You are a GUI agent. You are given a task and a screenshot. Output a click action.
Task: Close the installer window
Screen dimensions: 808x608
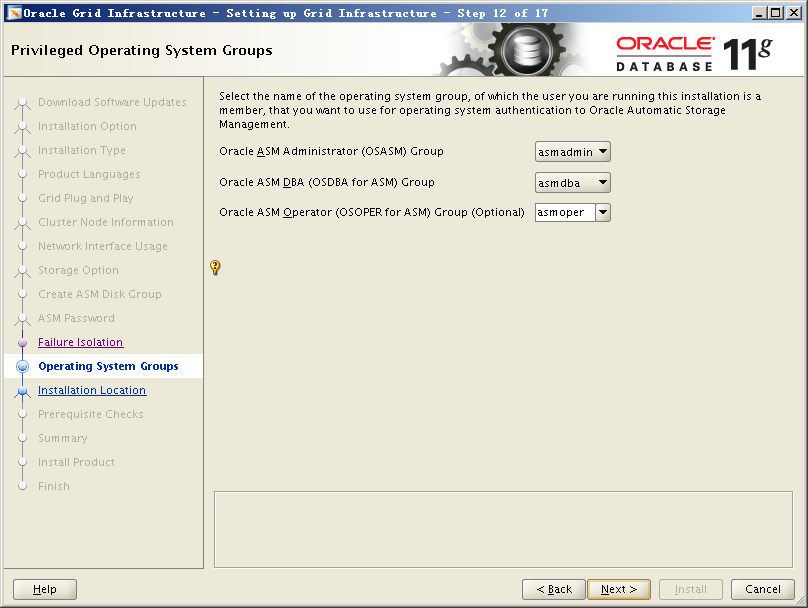coord(793,13)
